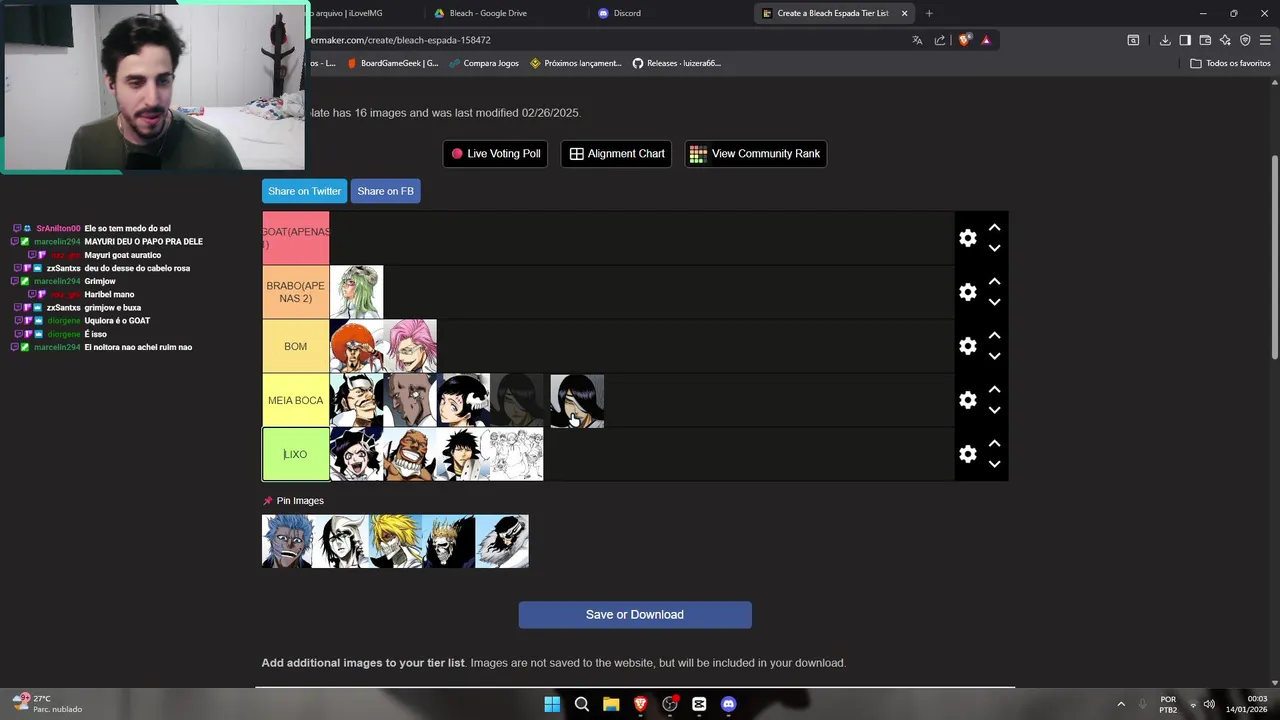Viewport: 1280px width, 720px height.
Task: Open the browser main menu
Action: coord(1265,40)
